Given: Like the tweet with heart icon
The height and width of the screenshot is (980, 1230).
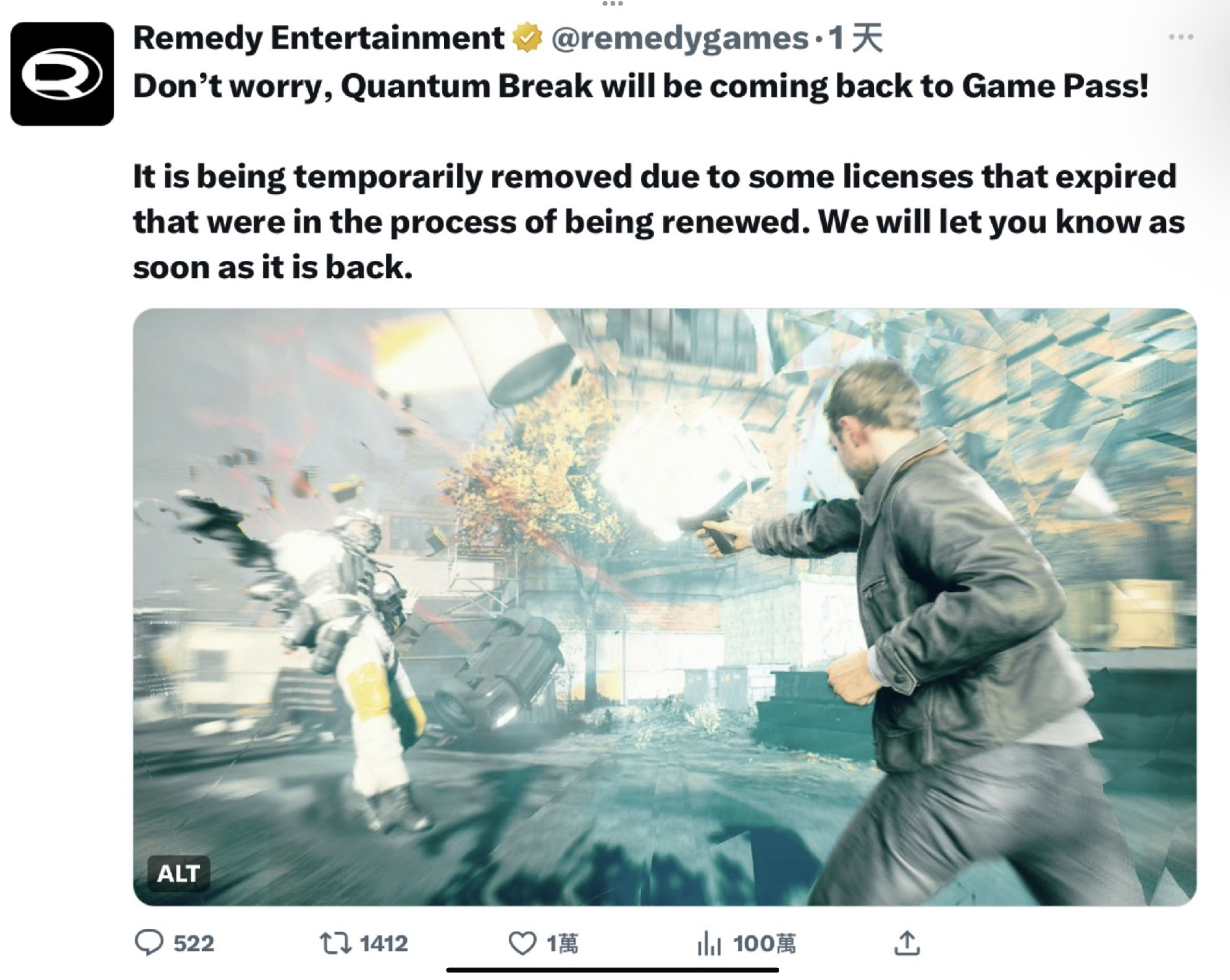Looking at the screenshot, I should pos(522,943).
